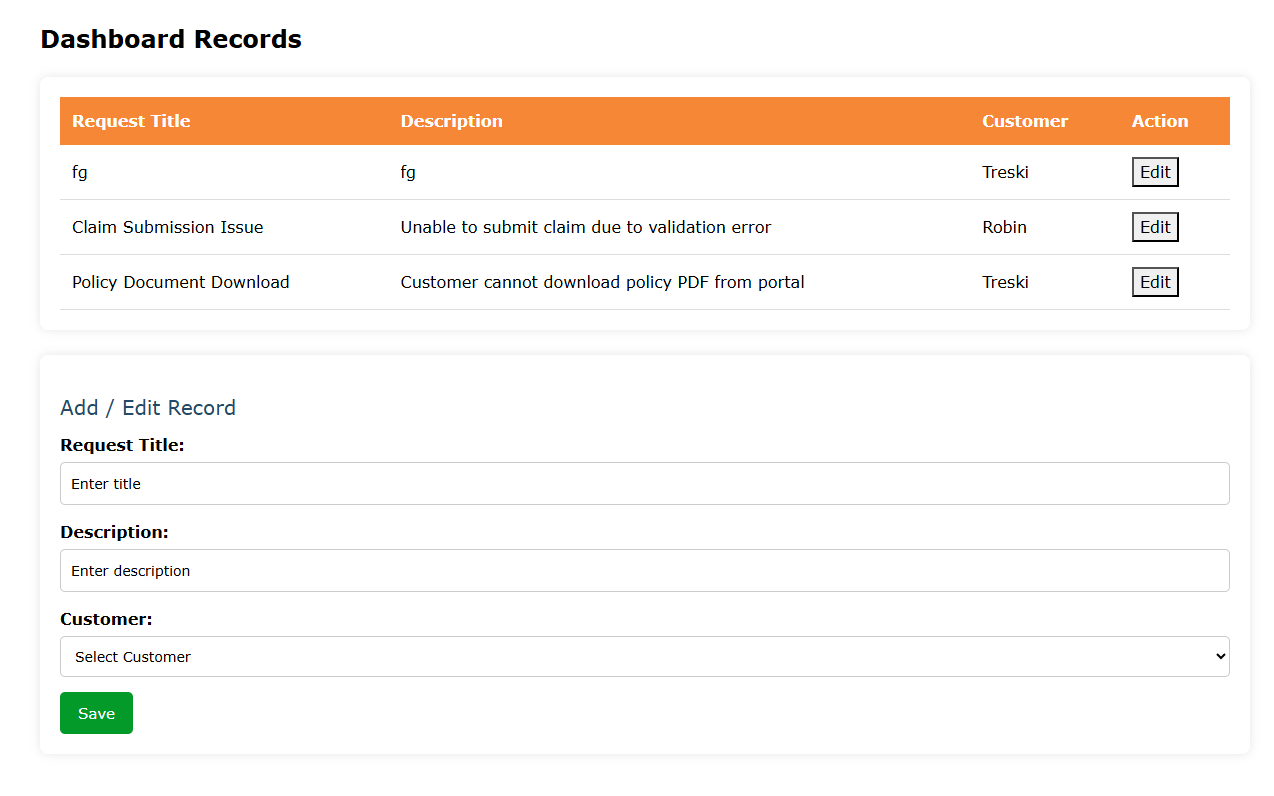
Task: Edit the Claim Submission Issue record
Action: 1155,227
